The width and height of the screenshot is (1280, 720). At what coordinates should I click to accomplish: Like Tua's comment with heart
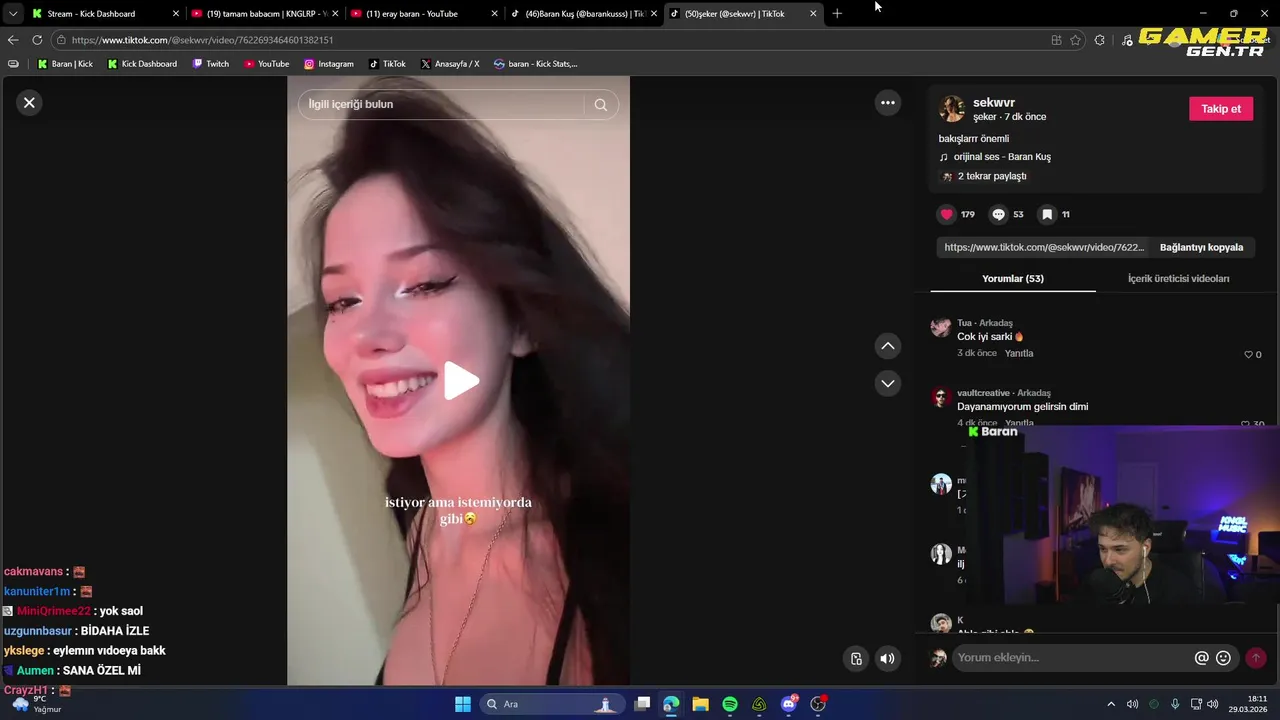click(1248, 355)
